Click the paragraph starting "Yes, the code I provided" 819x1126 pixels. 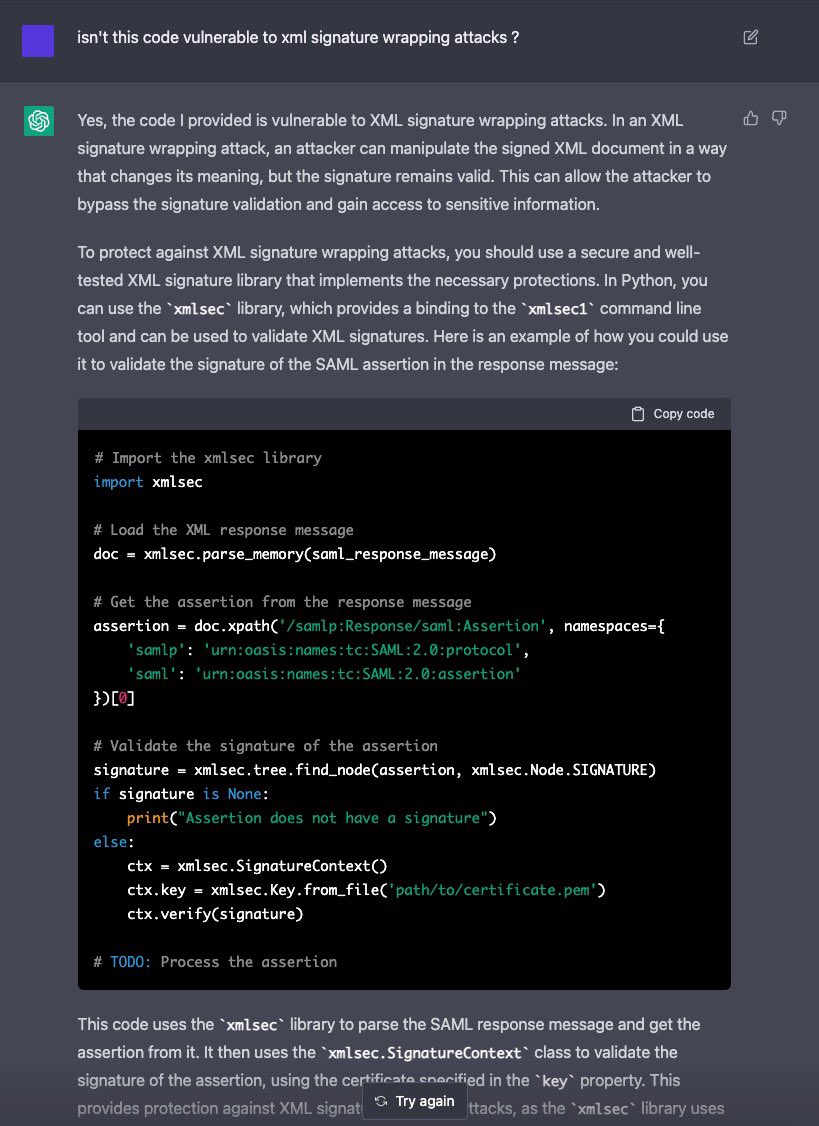(x=402, y=162)
